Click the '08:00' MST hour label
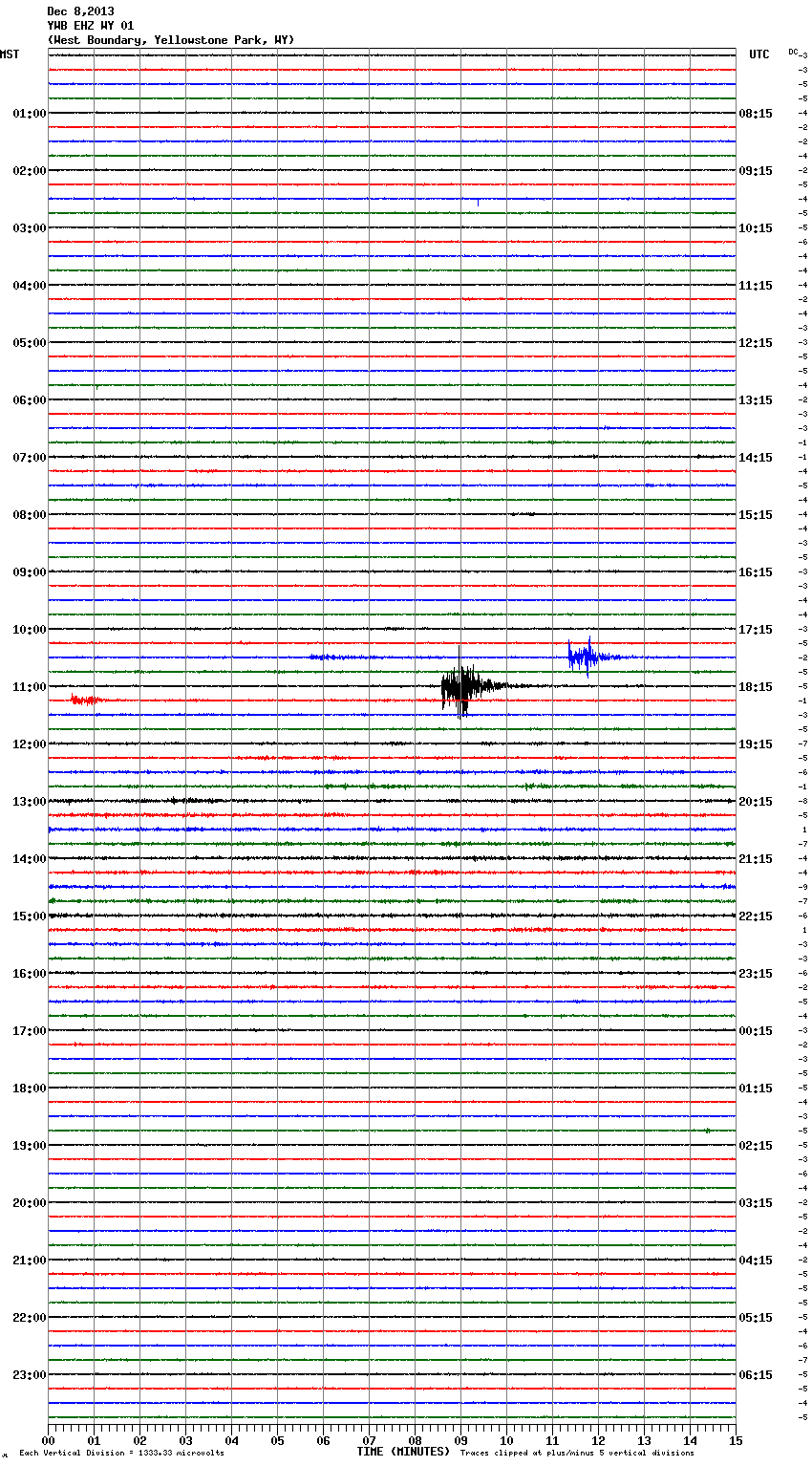The width and height of the screenshot is (812, 1466). (30, 515)
